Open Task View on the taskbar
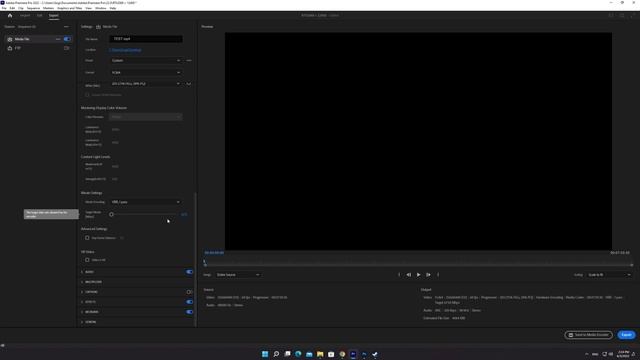The image size is (640, 360). coord(287,354)
